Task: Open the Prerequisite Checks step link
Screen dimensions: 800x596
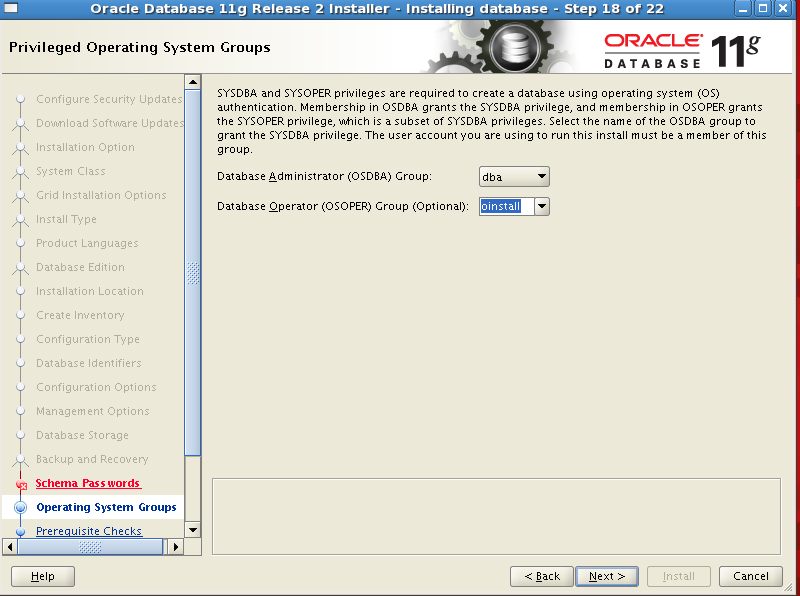Action: [x=89, y=531]
